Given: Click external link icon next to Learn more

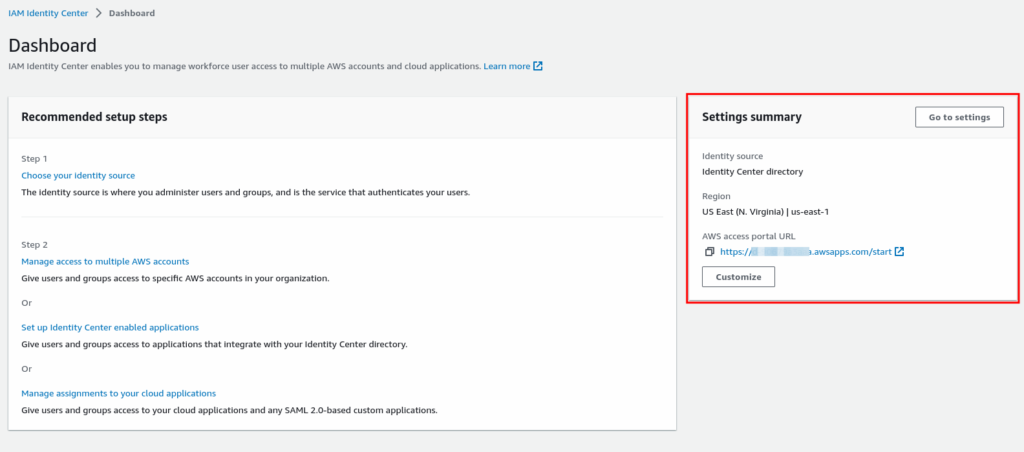Looking at the screenshot, I should (538, 66).
